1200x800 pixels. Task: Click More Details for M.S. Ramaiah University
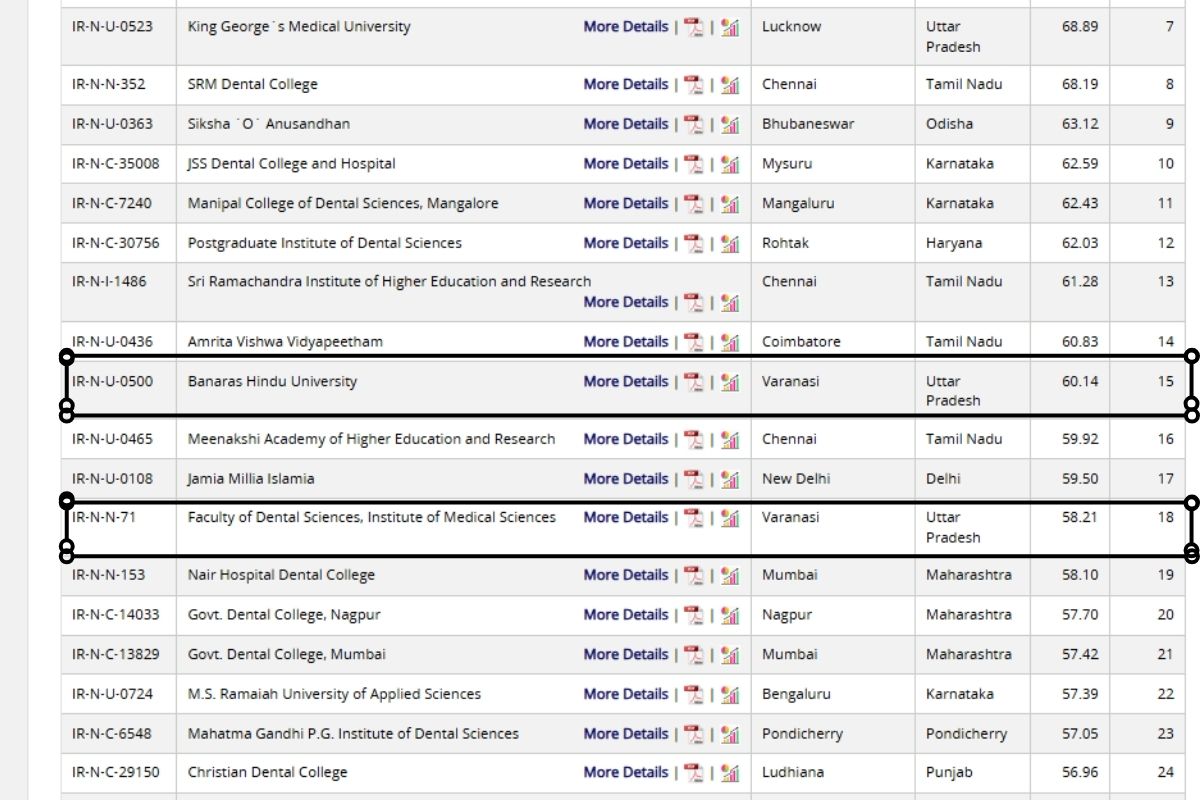626,693
